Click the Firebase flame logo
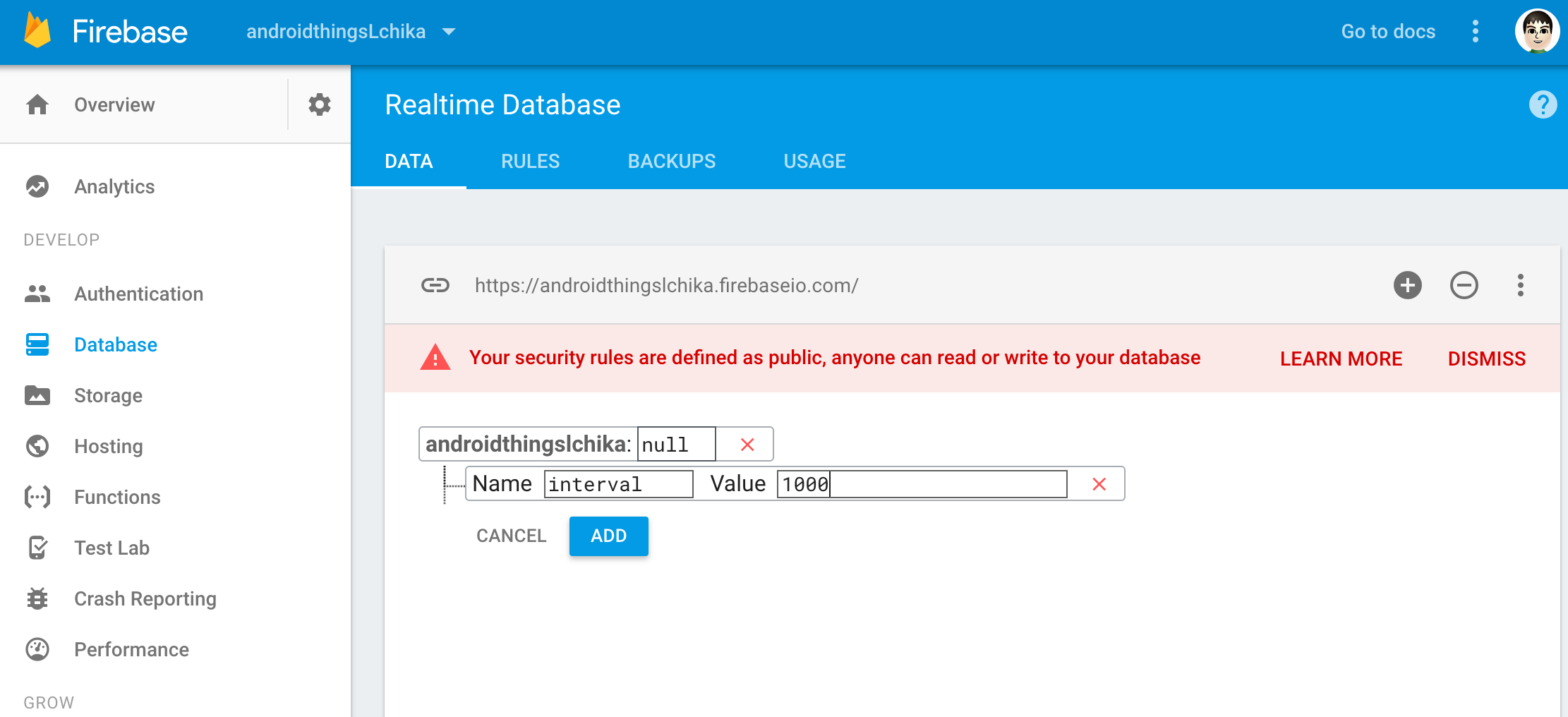Screen dimensions: 1568x717 37,31
